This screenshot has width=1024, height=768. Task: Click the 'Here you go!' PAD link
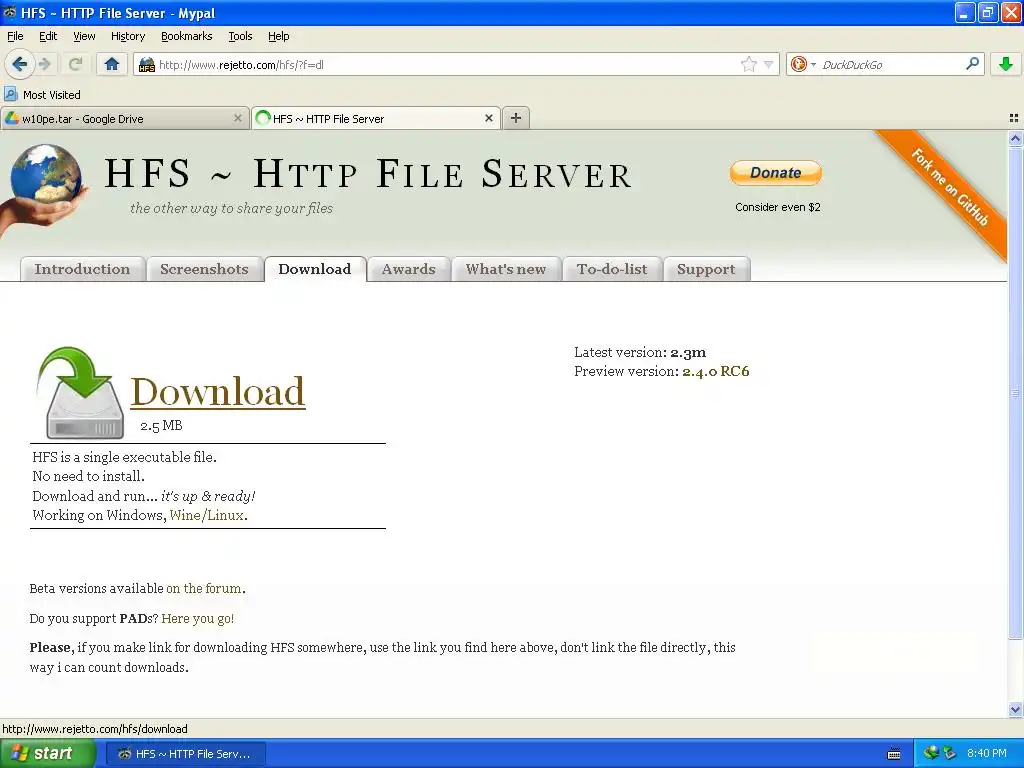click(x=197, y=618)
